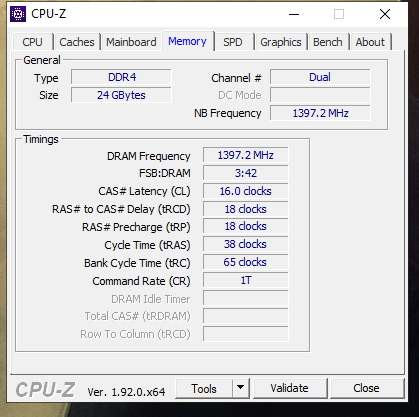Select the Mainboard tab
The width and height of the screenshot is (419, 417).
coord(131,42)
